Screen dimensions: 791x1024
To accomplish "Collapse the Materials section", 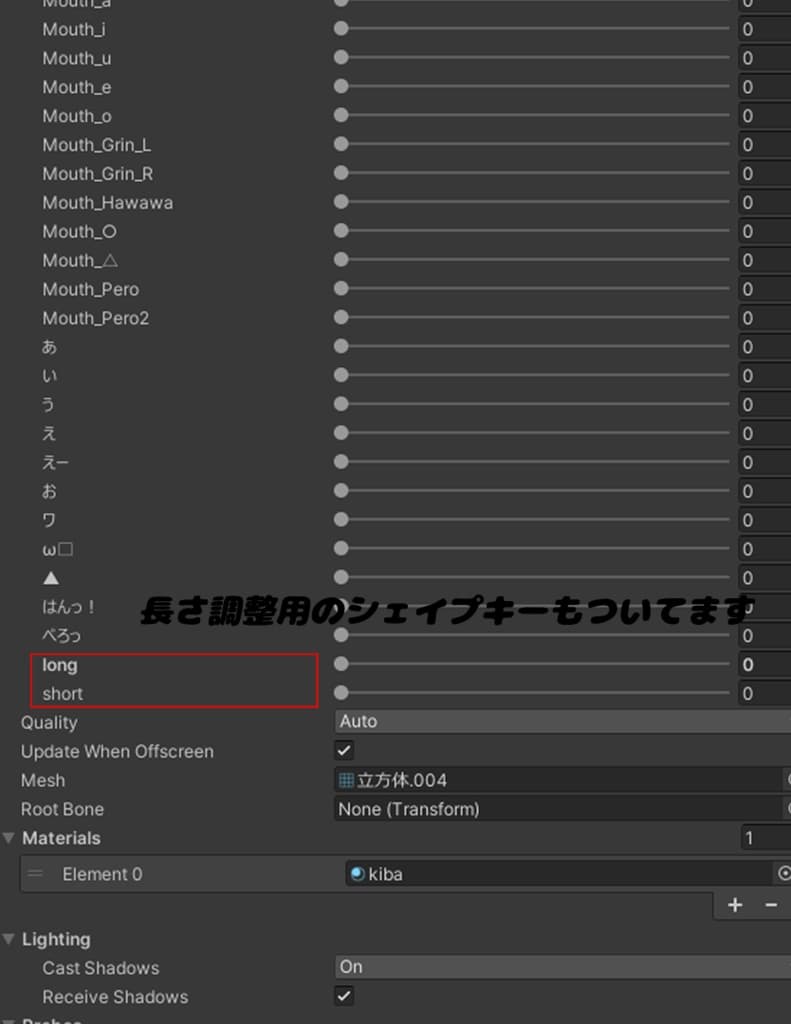I will pyautogui.click(x=8, y=838).
